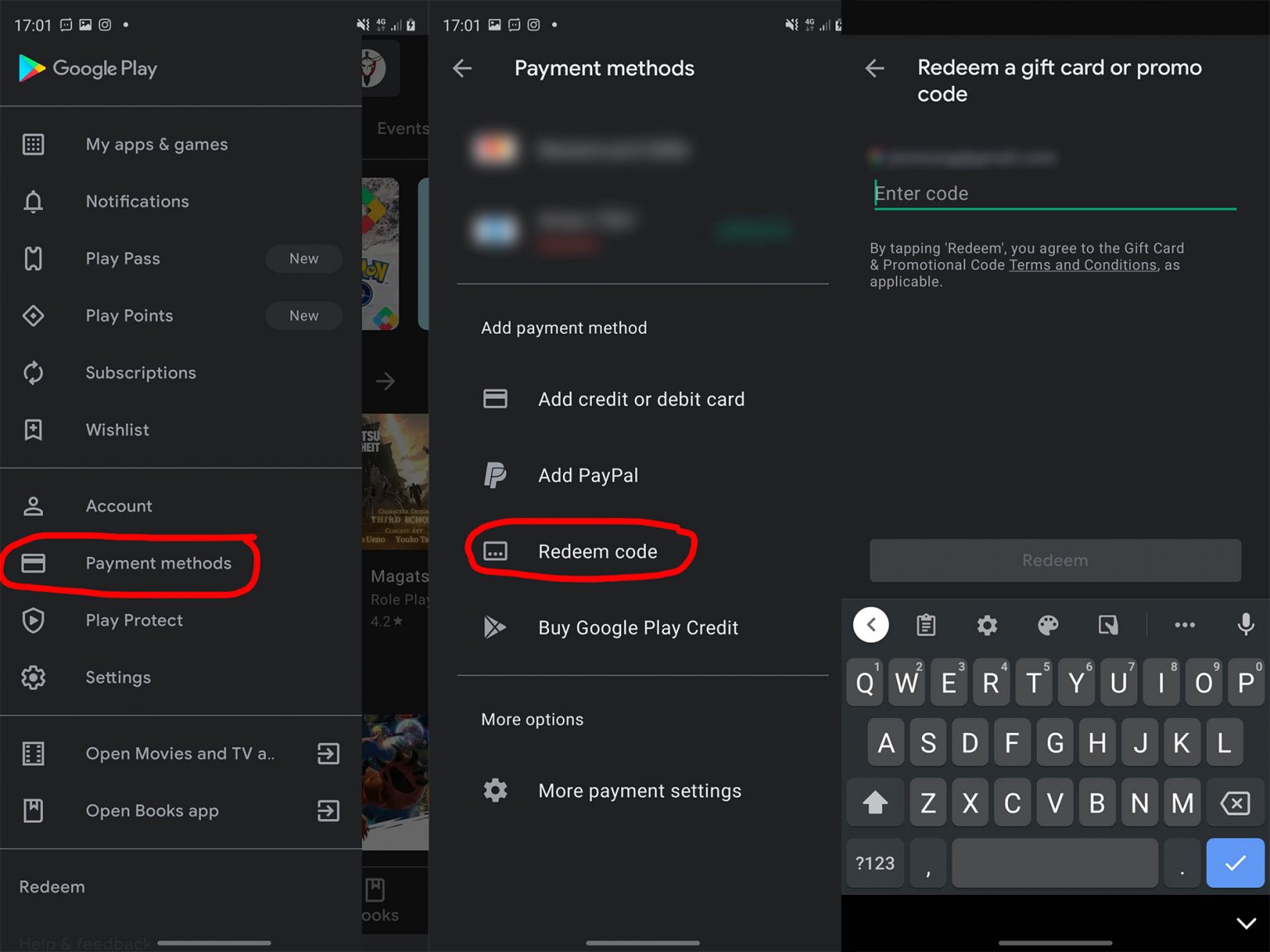This screenshot has height=952, width=1270.
Task: Open My apps & games
Action: click(156, 144)
